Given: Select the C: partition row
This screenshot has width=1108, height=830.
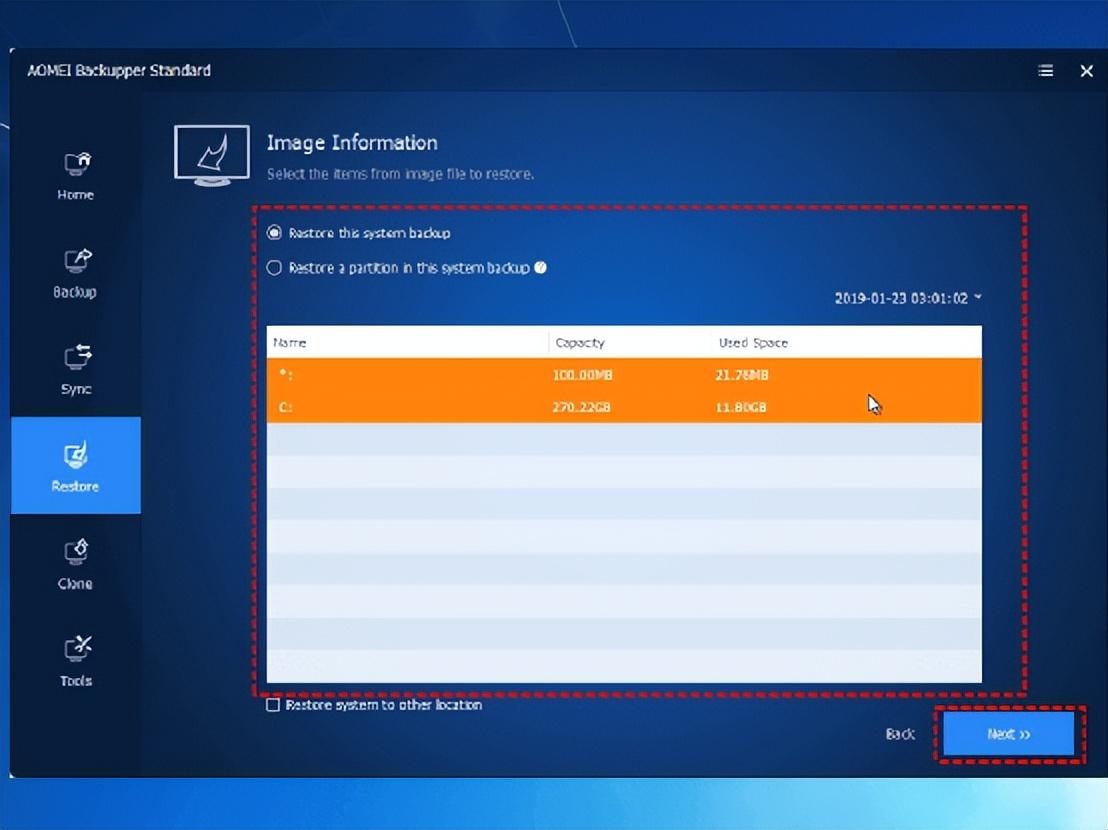Looking at the screenshot, I should click(x=624, y=407).
